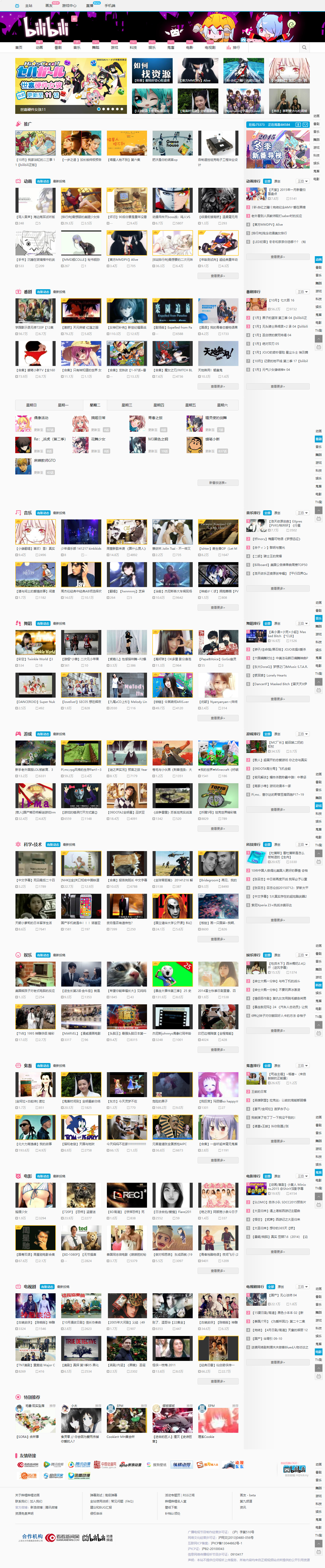
Task: Select 最新投稿 in the 音乐 section
Action: click(59, 513)
